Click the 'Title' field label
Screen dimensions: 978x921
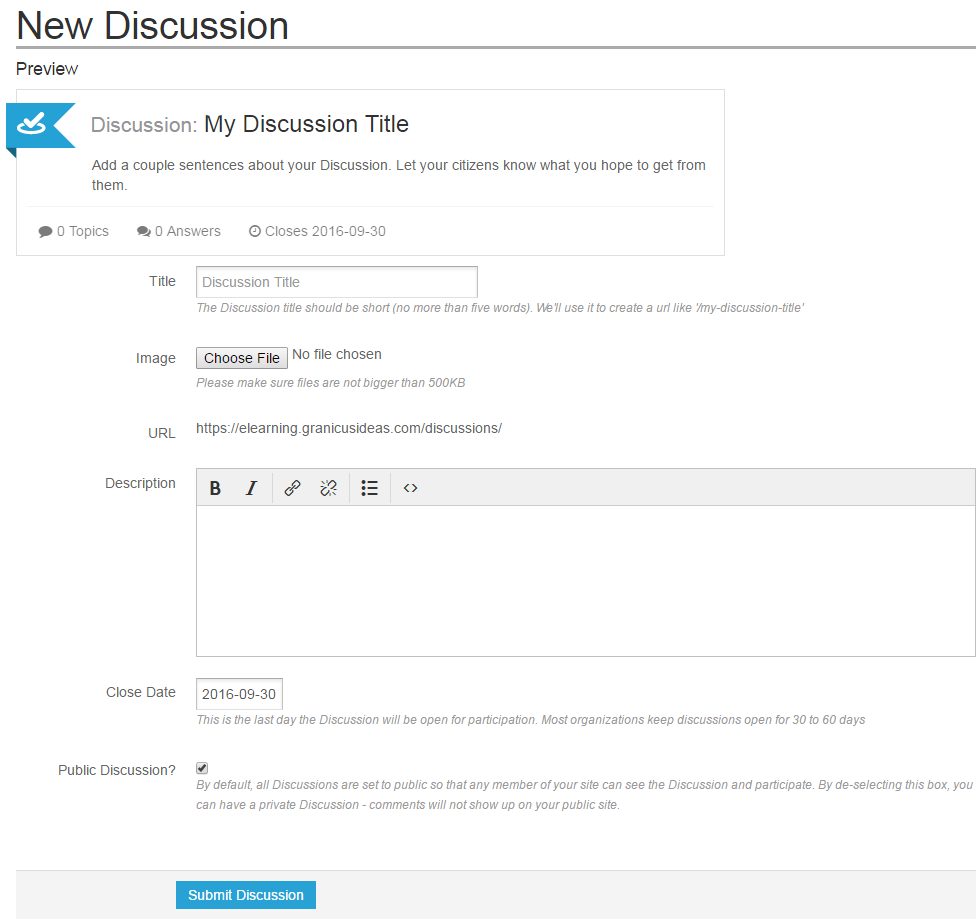pyautogui.click(x=162, y=281)
